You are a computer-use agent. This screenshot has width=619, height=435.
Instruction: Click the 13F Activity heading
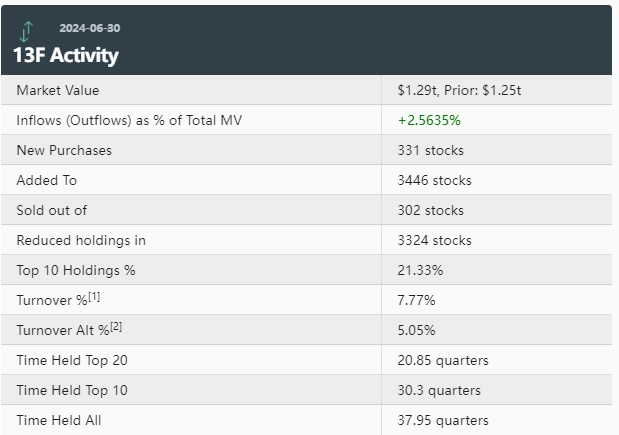coord(66,55)
